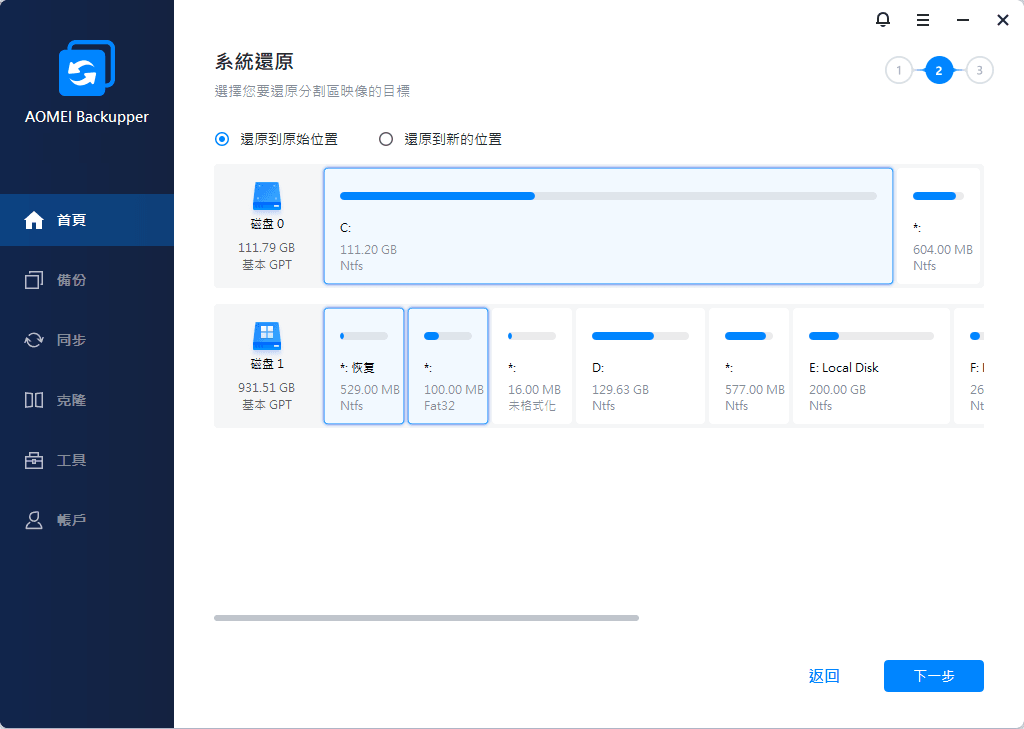Select the 16.00 MB 未格式化 partition
This screenshot has width=1024, height=729.
[532, 366]
